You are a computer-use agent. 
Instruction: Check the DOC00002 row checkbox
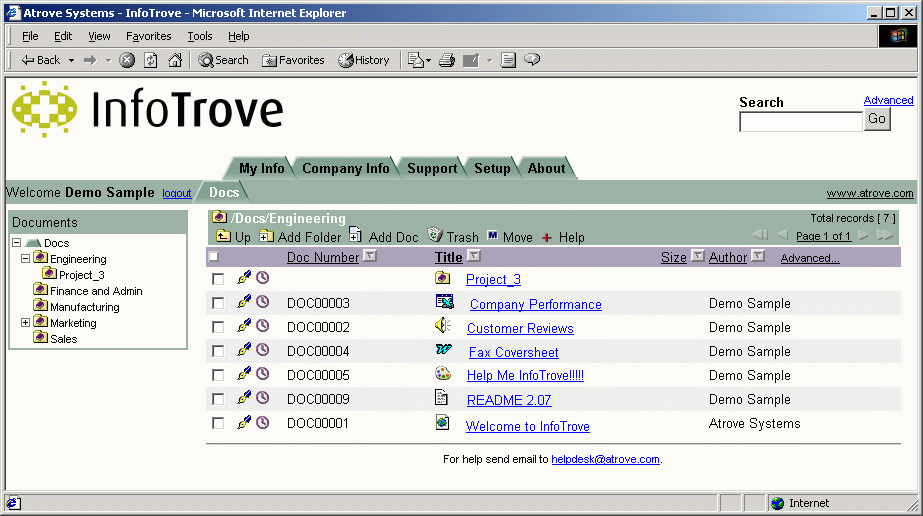pos(218,327)
